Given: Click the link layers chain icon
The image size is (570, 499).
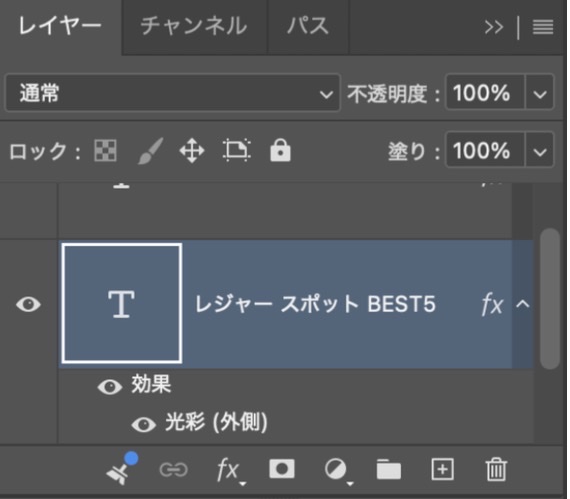Looking at the screenshot, I should click(x=174, y=470).
